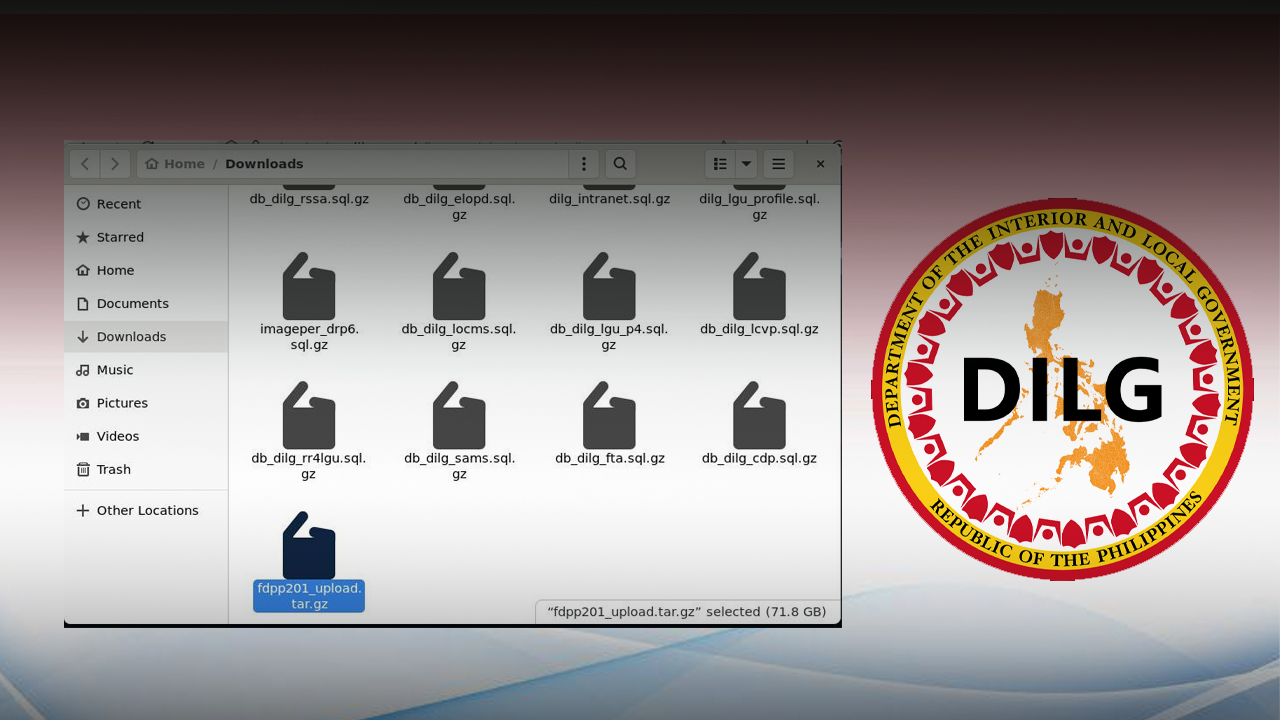1280x720 pixels.
Task: Select the db_dilg_lcvp.sql.gz archive icon
Action: pyautogui.click(x=759, y=286)
